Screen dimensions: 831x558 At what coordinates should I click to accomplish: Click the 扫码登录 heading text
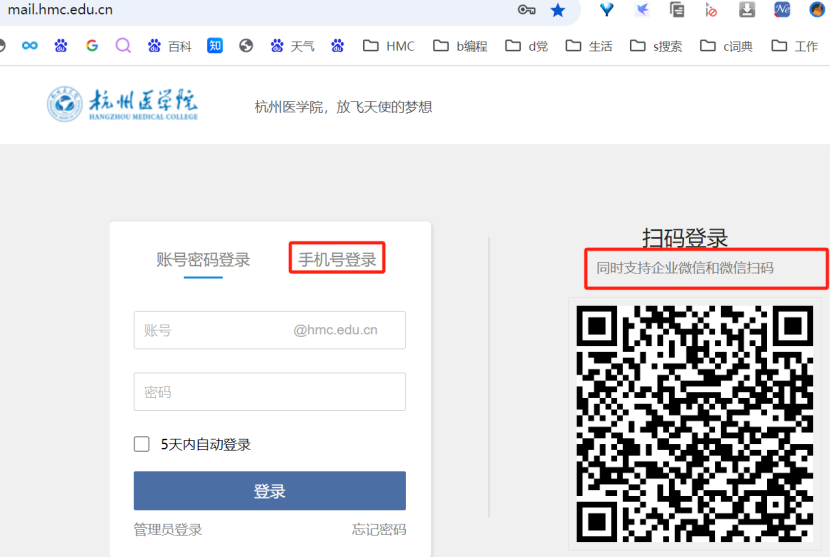[x=685, y=237]
